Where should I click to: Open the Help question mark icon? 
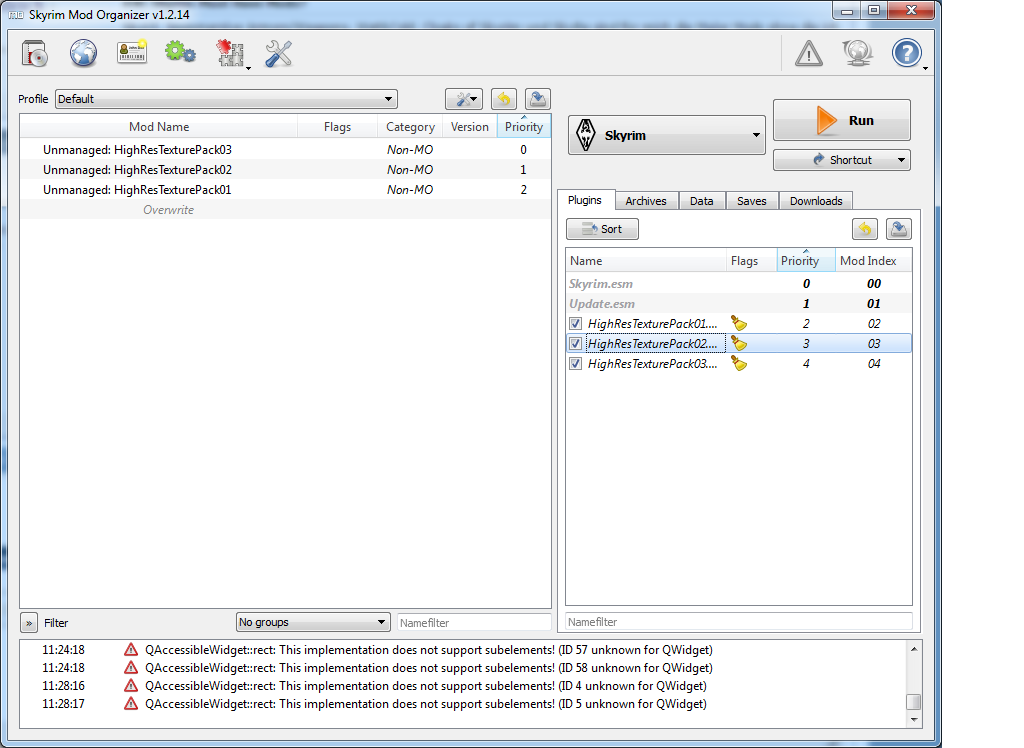[x=906, y=54]
